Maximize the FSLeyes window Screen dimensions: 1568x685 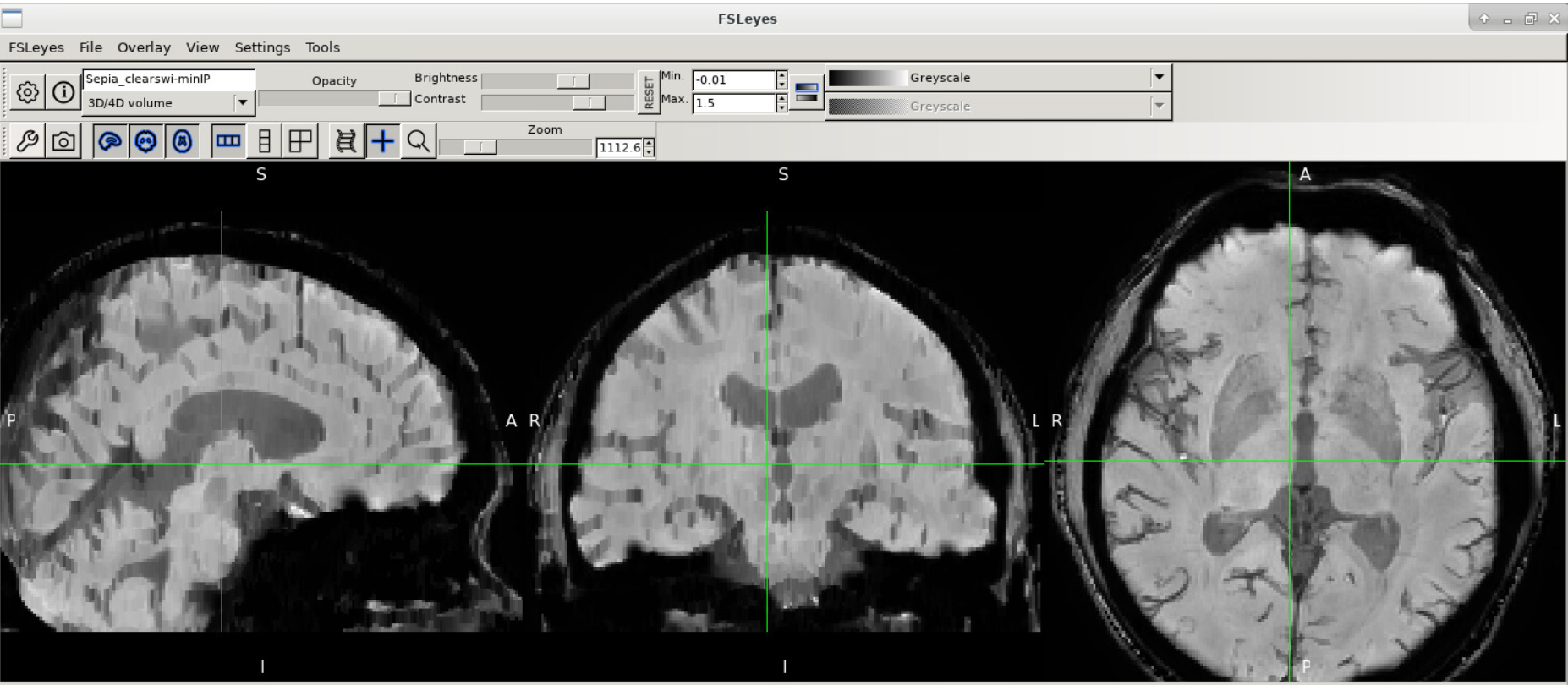click(x=1531, y=19)
